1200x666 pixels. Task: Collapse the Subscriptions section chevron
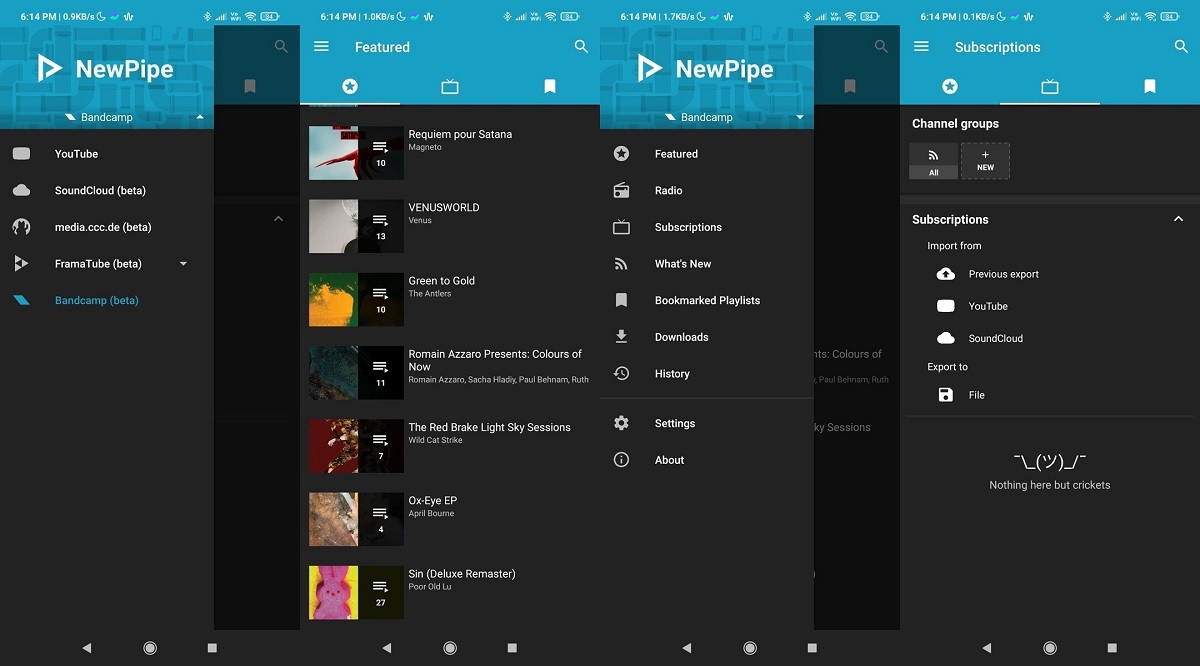(x=1178, y=219)
